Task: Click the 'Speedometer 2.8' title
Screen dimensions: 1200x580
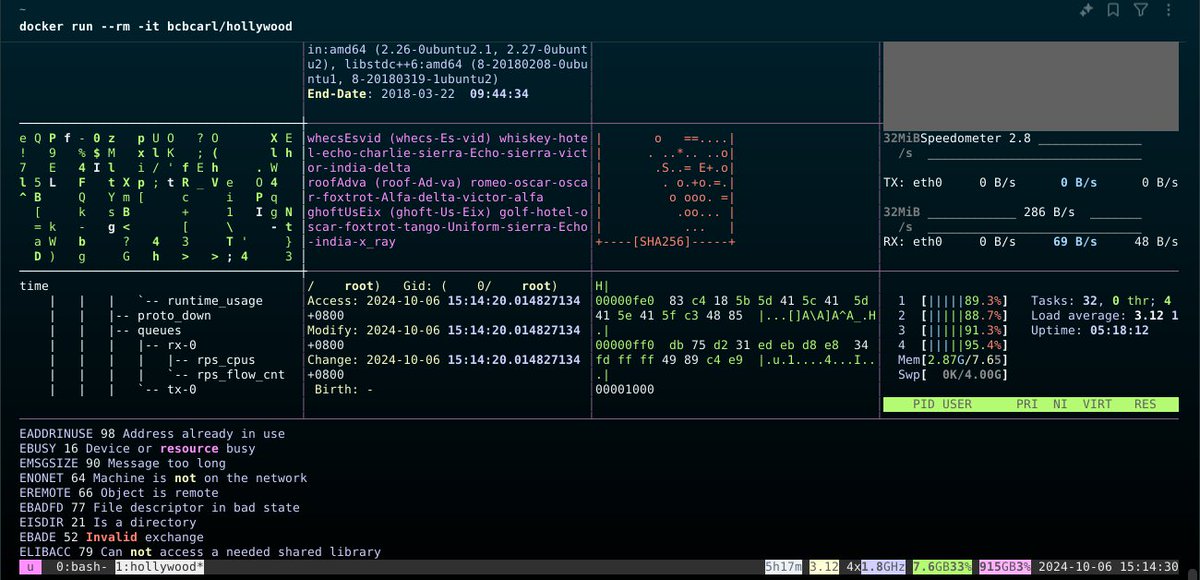Action: 975,137
